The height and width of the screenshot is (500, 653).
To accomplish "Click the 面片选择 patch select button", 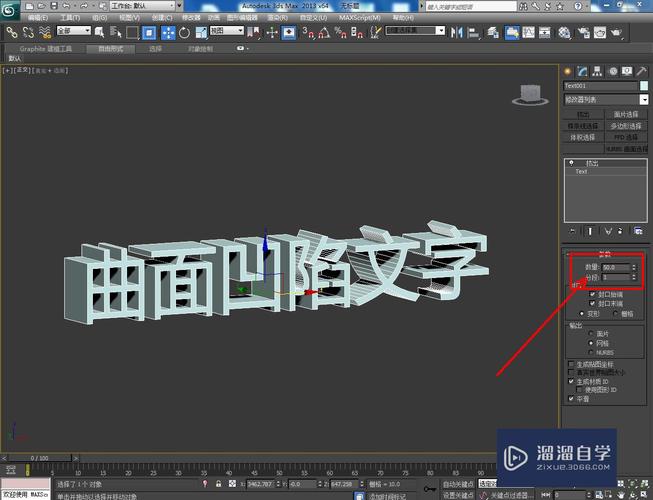I will point(626,114).
